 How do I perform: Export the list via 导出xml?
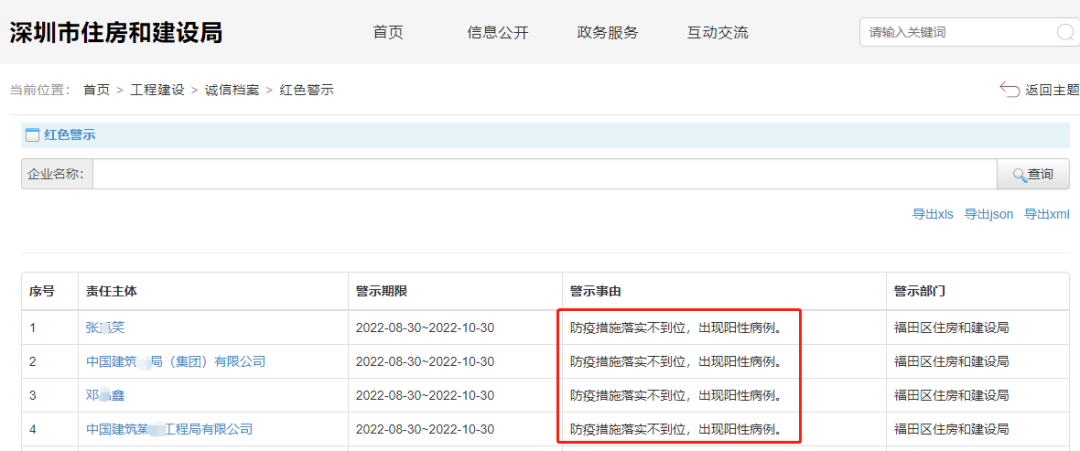[1047, 214]
